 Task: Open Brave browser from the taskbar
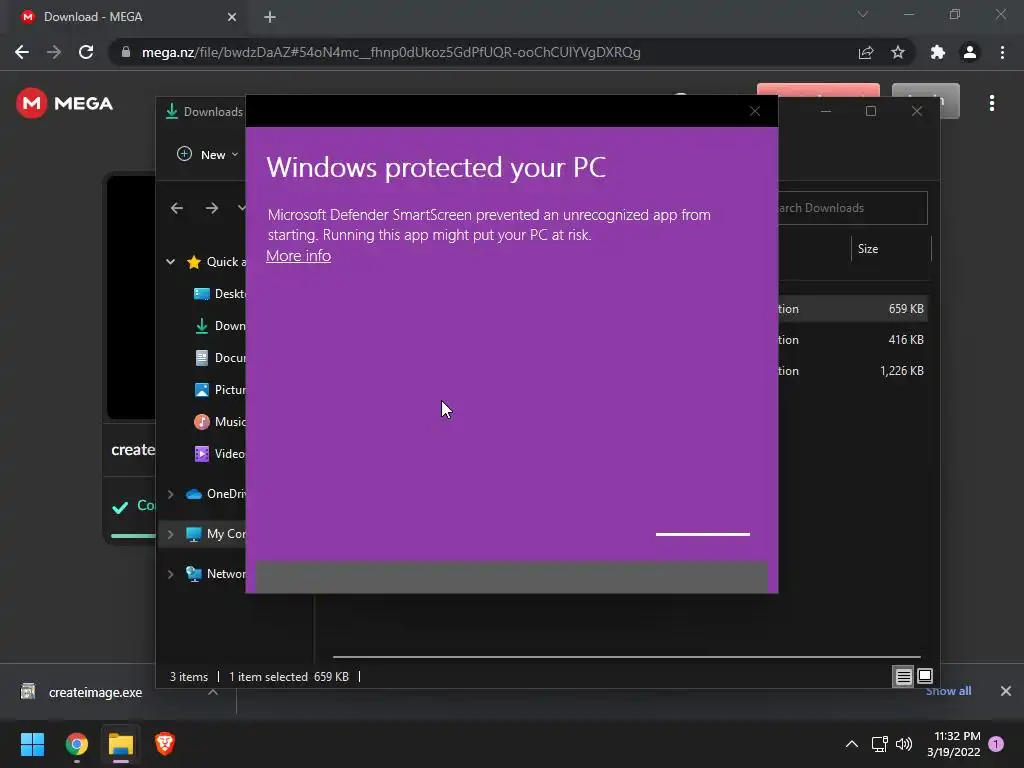(x=165, y=744)
